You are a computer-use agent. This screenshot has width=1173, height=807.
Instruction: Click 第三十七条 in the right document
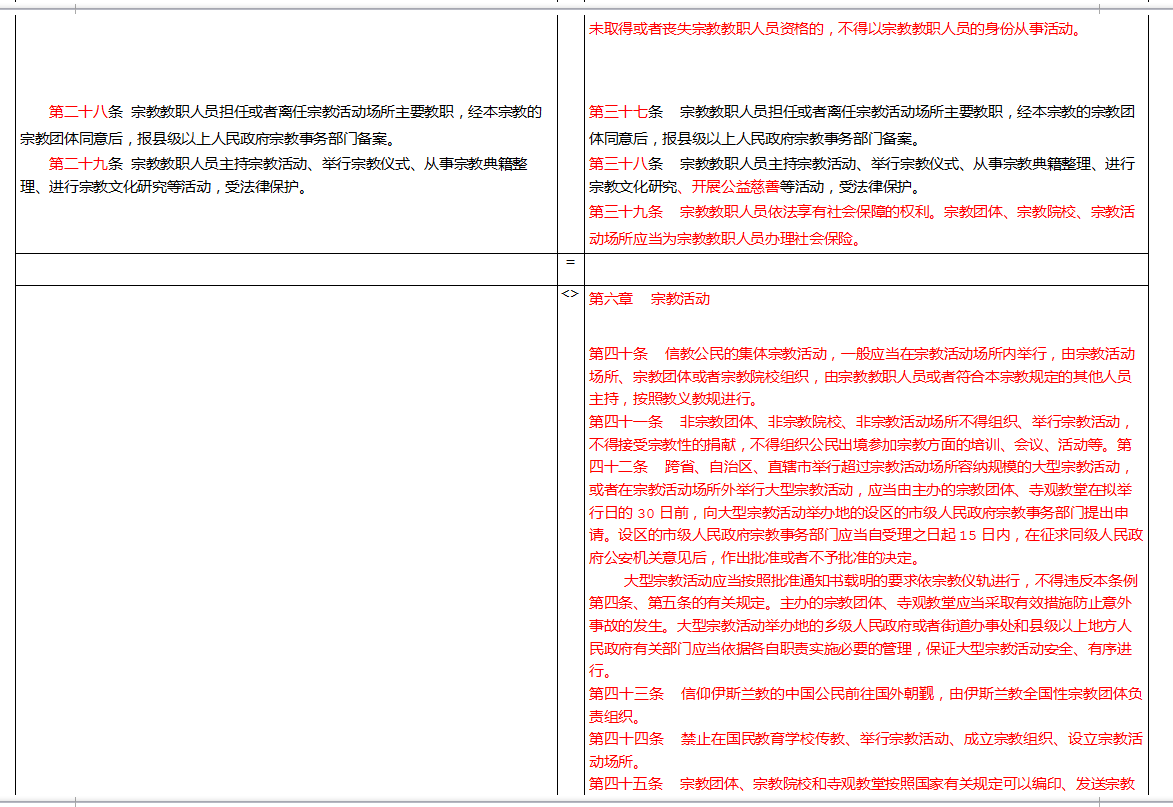pyautogui.click(x=625, y=112)
